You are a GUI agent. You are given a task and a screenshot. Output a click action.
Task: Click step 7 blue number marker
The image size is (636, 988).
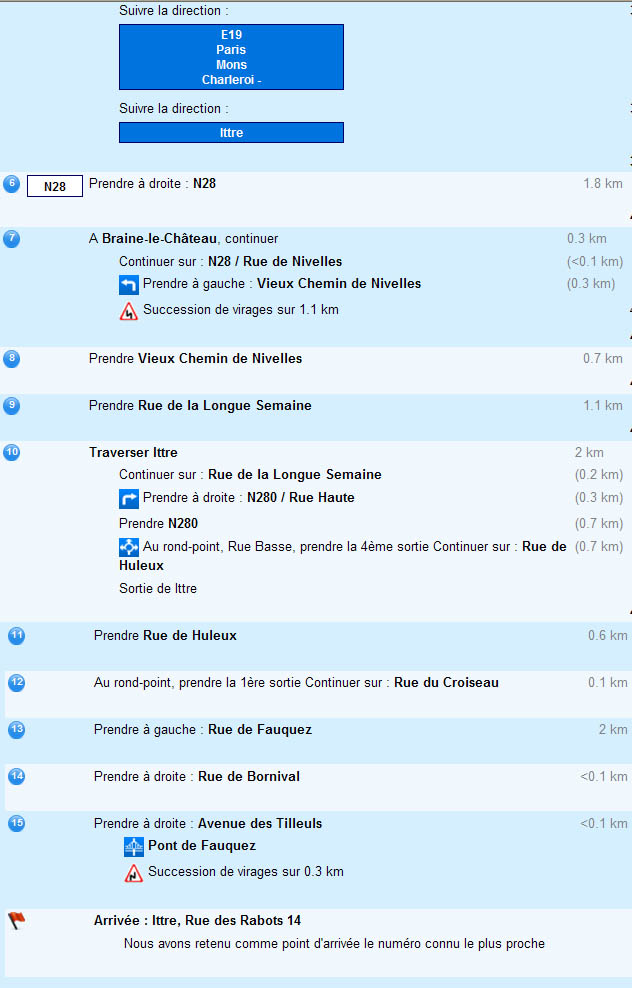click(11, 239)
